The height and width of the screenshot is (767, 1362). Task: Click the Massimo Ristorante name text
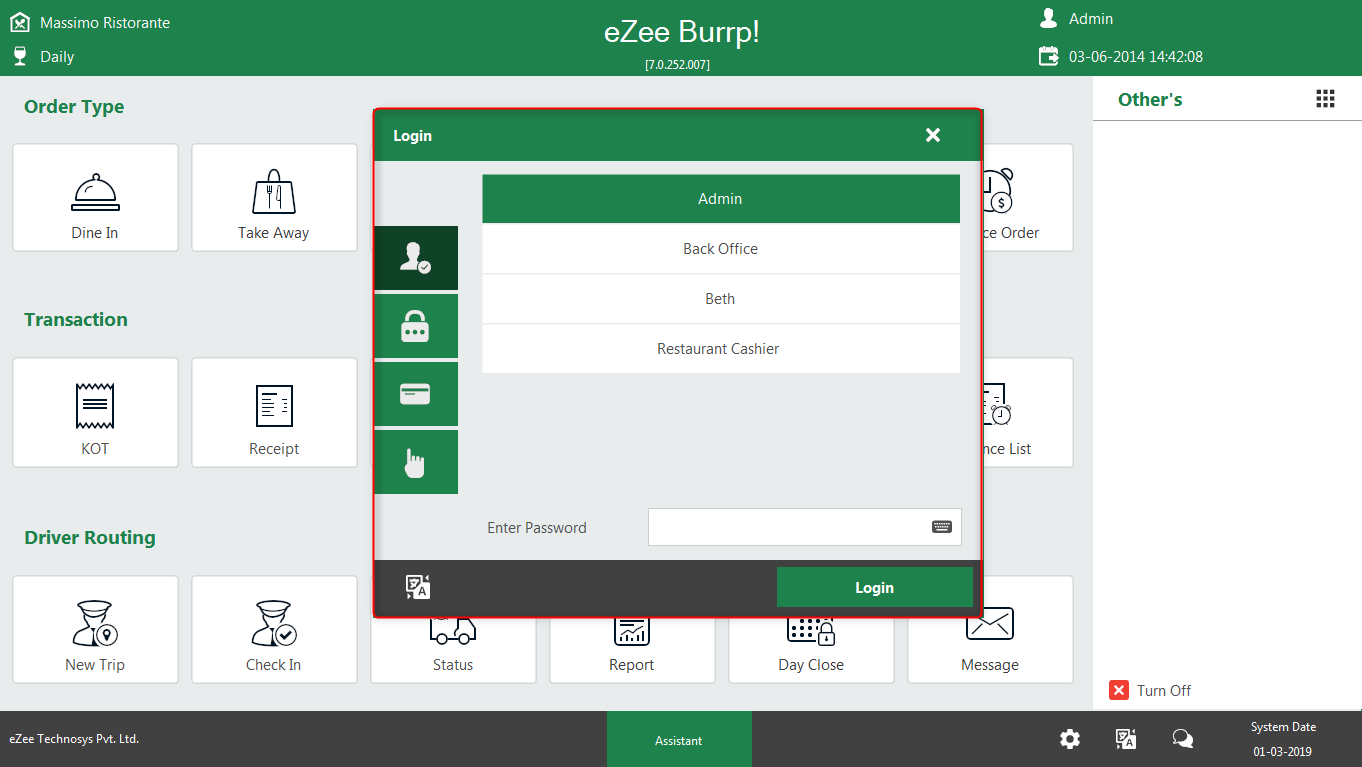(105, 22)
